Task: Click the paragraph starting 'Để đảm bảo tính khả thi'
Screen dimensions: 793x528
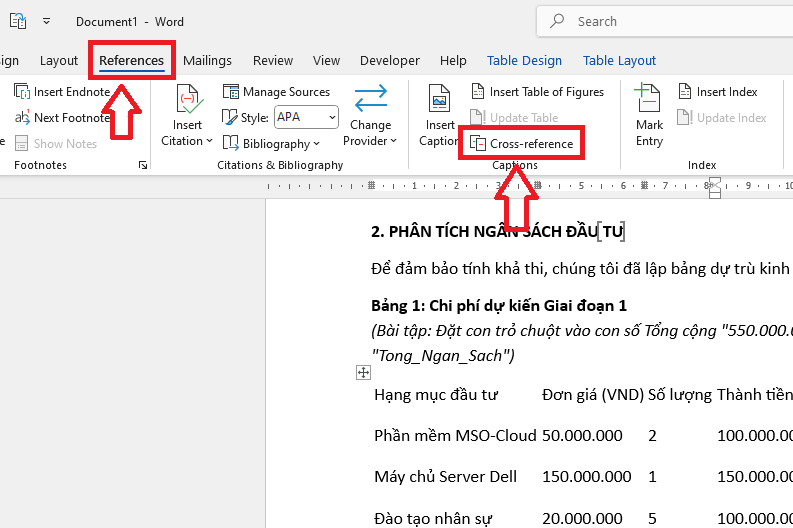Action: pyautogui.click(x=582, y=268)
